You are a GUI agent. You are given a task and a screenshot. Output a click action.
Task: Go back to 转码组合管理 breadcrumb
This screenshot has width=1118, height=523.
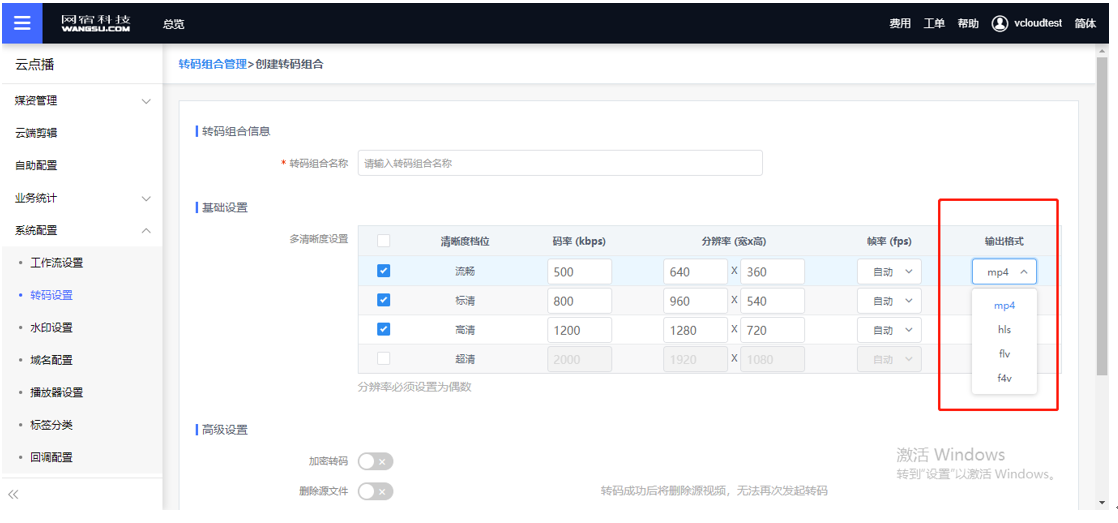(x=212, y=64)
